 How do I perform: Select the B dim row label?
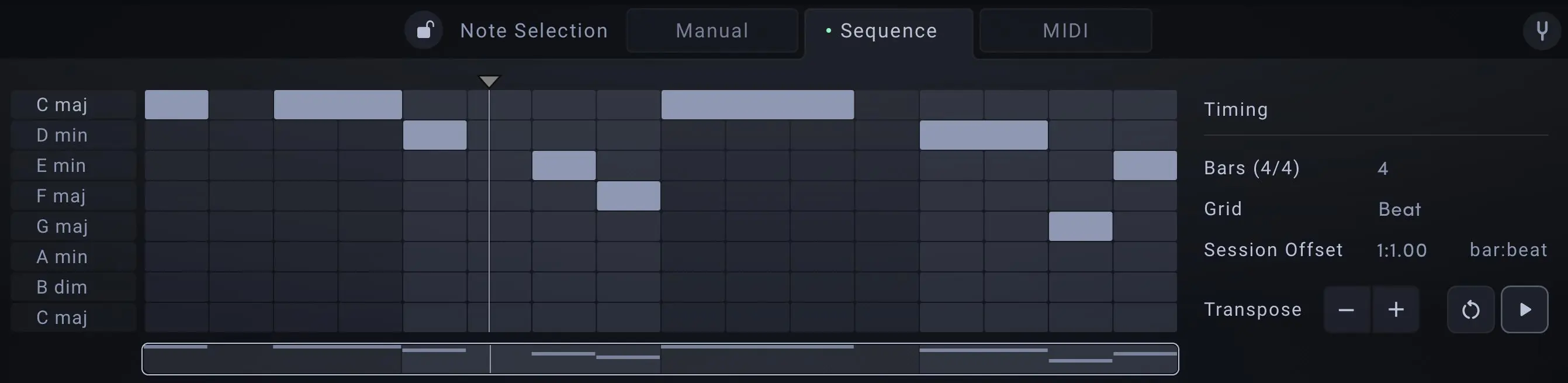(73, 288)
